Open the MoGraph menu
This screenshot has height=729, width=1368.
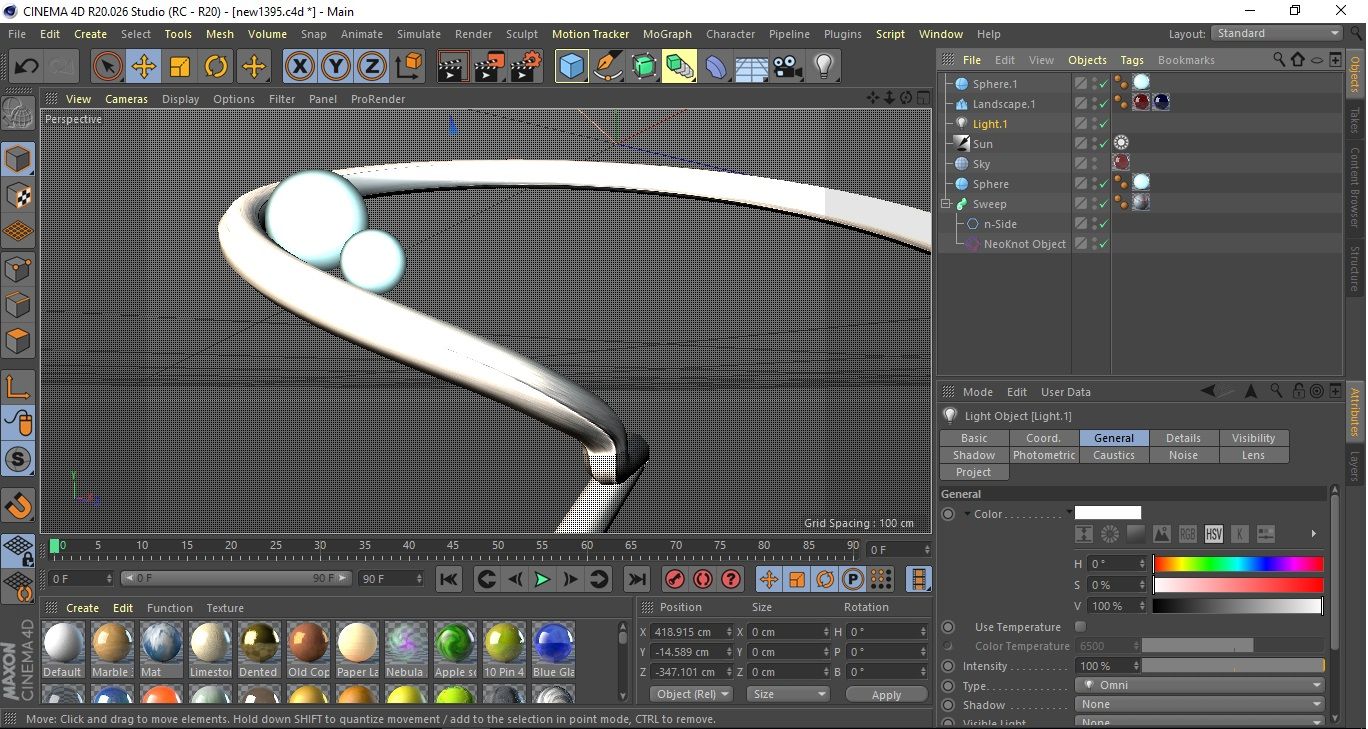click(x=667, y=34)
